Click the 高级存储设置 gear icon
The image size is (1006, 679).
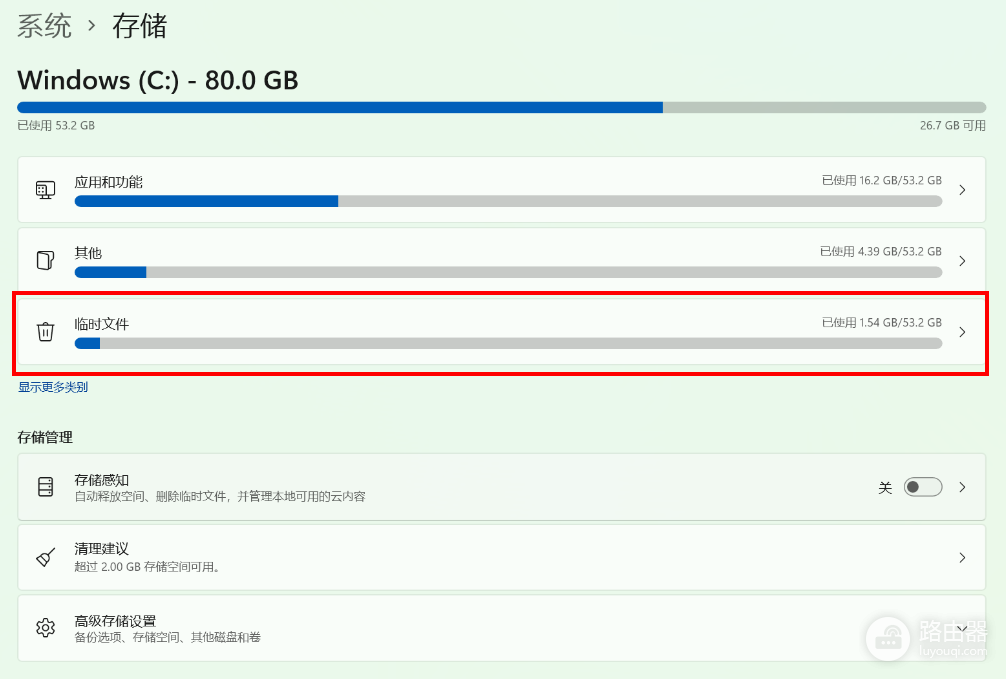click(46, 628)
